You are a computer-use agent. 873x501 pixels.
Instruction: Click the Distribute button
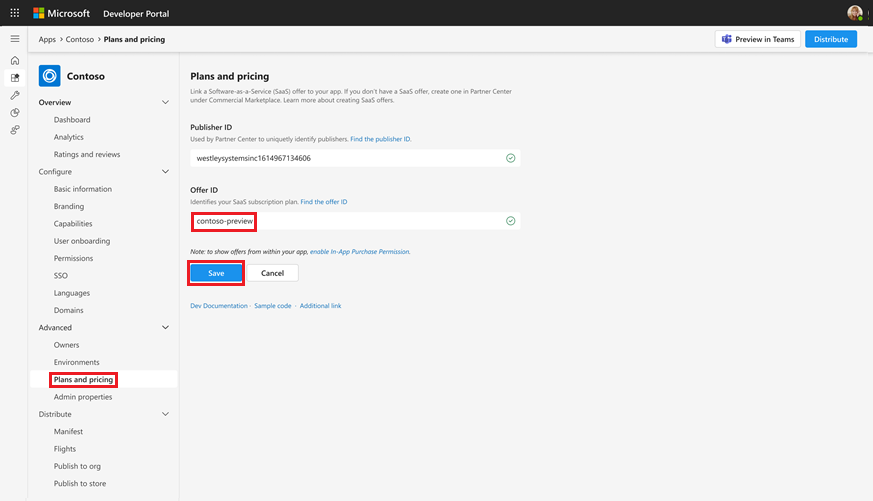click(x=831, y=39)
